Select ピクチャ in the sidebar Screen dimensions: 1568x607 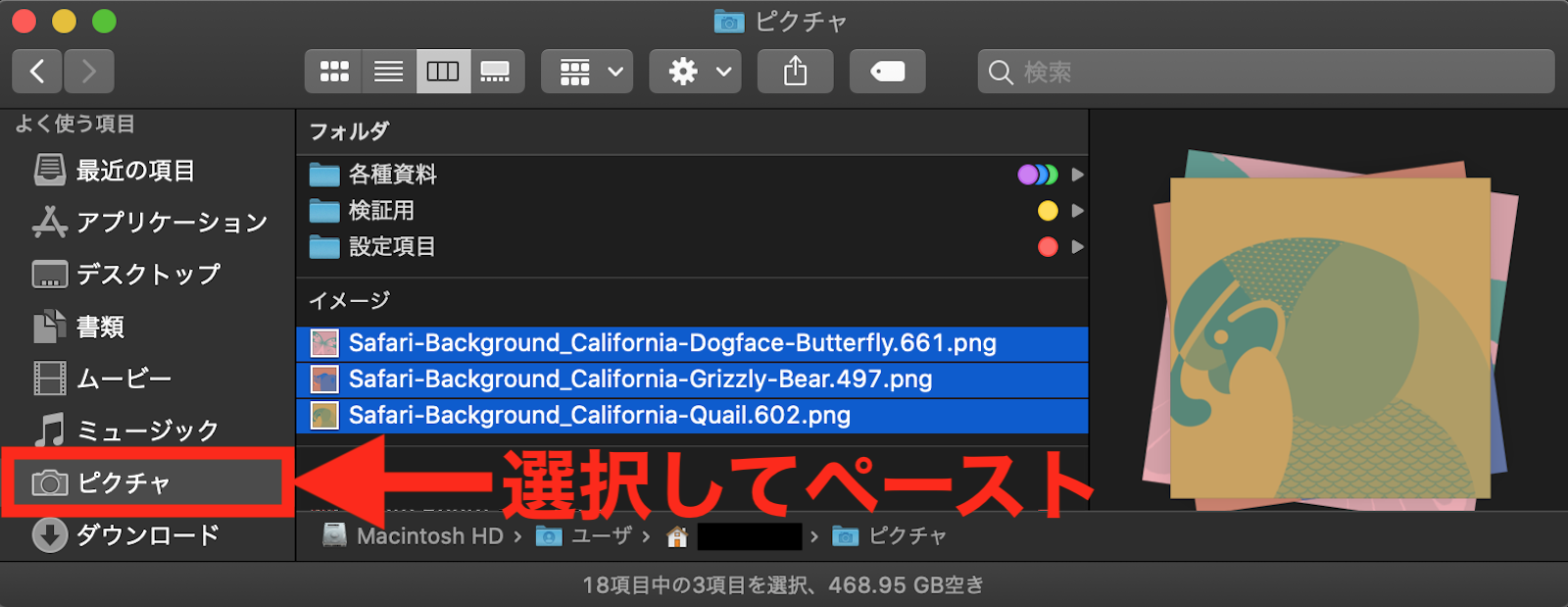[147, 482]
